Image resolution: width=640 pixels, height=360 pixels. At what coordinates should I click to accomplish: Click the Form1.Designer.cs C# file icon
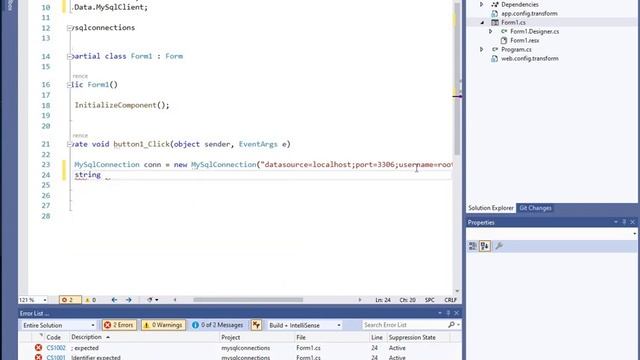tap(504, 31)
